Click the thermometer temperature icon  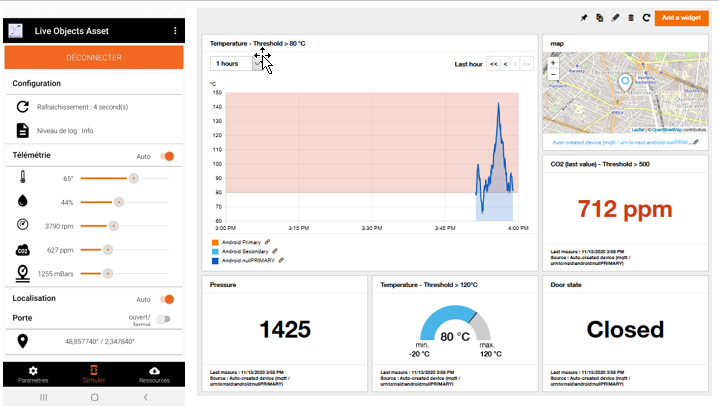click(x=22, y=177)
